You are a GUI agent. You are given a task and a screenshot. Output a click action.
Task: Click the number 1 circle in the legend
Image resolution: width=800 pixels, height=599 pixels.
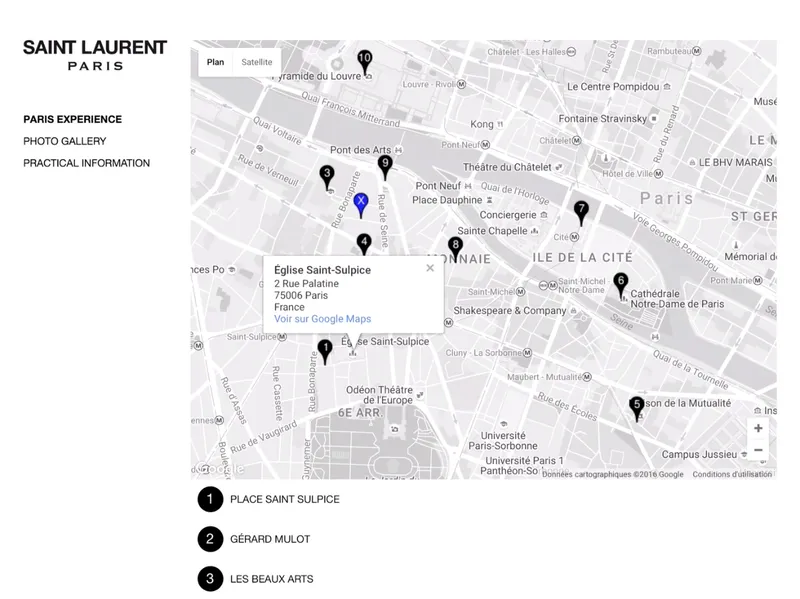[x=210, y=499]
